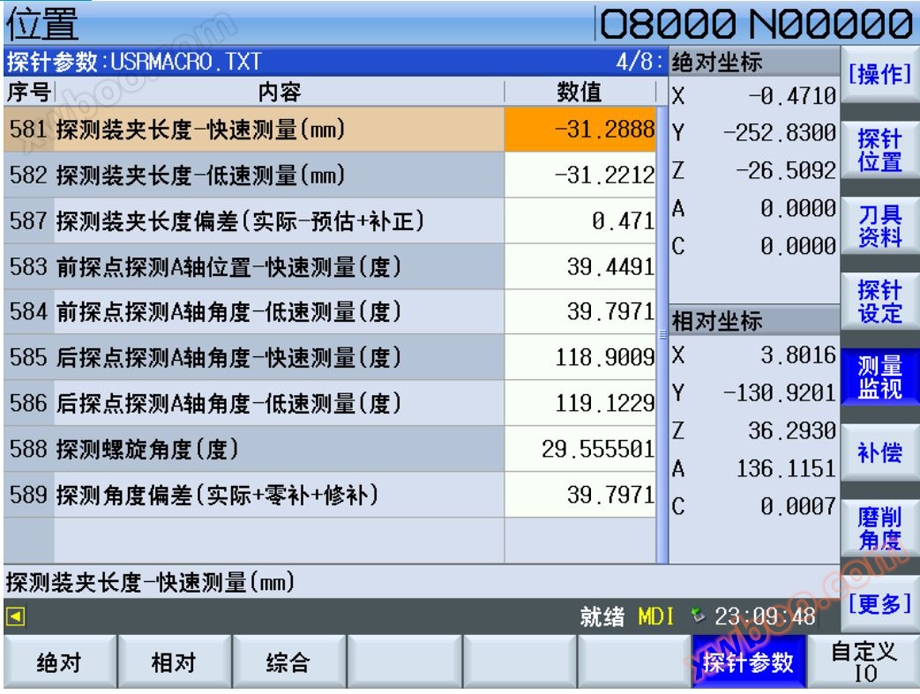Viewport: 920px width, 694px height.
Task: Select the 探针参数 bottom softkey
Action: point(747,663)
